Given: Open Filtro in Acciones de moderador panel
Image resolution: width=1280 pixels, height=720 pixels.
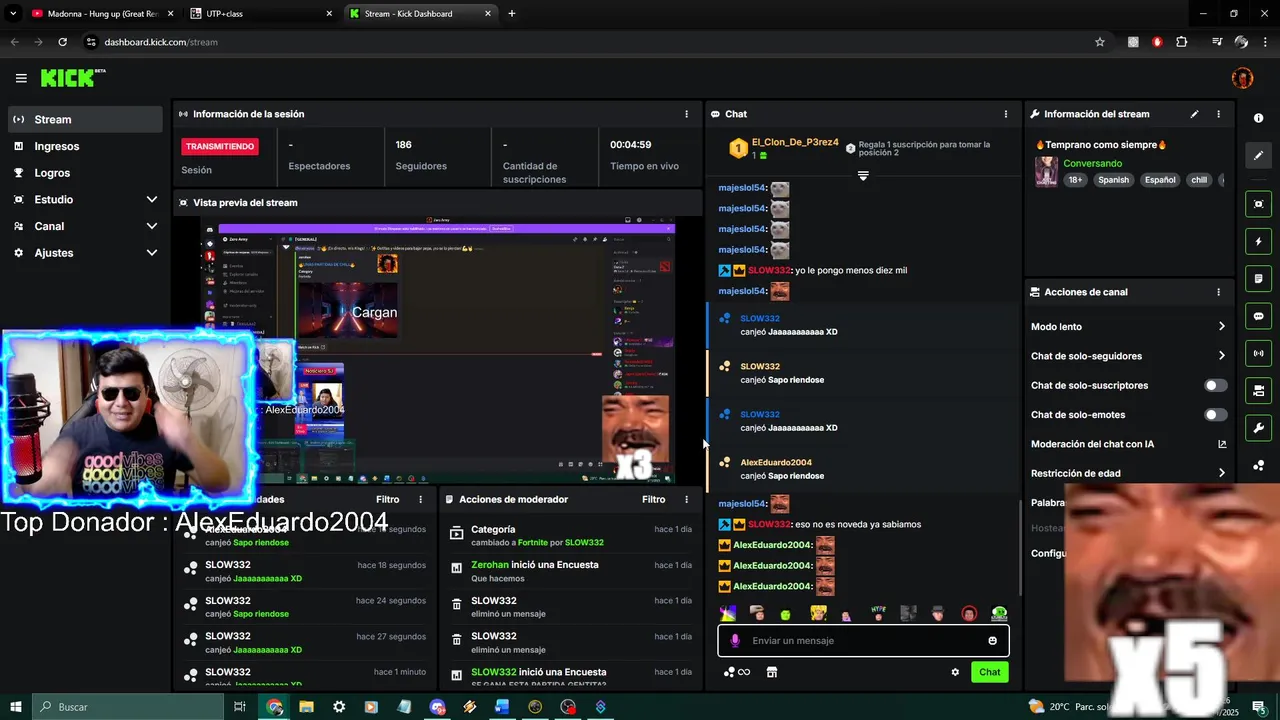Looking at the screenshot, I should [653, 499].
